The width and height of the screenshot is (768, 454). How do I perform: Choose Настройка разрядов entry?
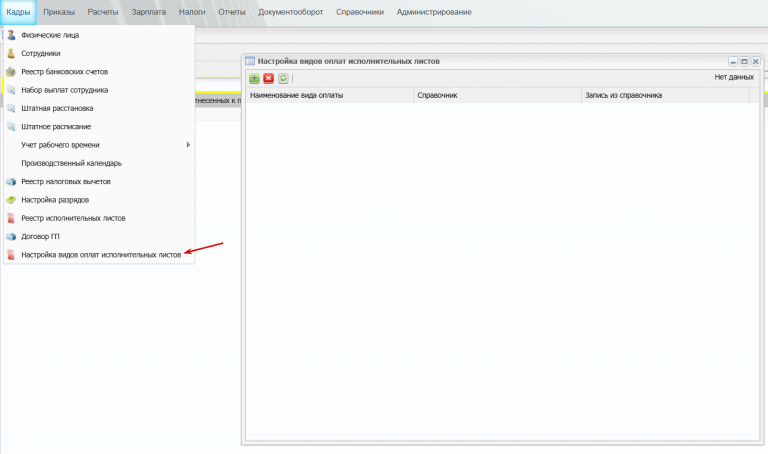99,200
